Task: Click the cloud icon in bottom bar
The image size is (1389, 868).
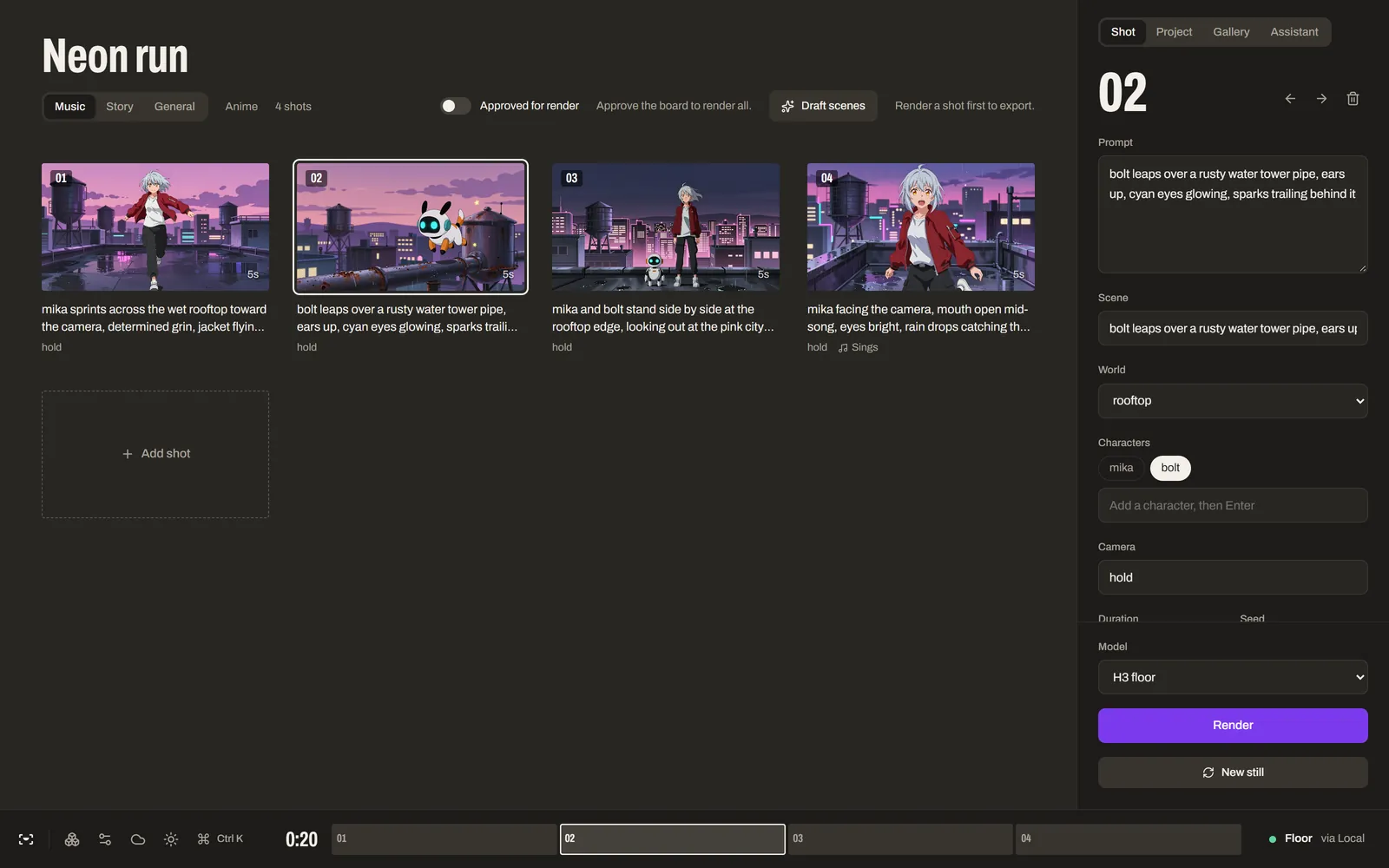Action: (138, 839)
